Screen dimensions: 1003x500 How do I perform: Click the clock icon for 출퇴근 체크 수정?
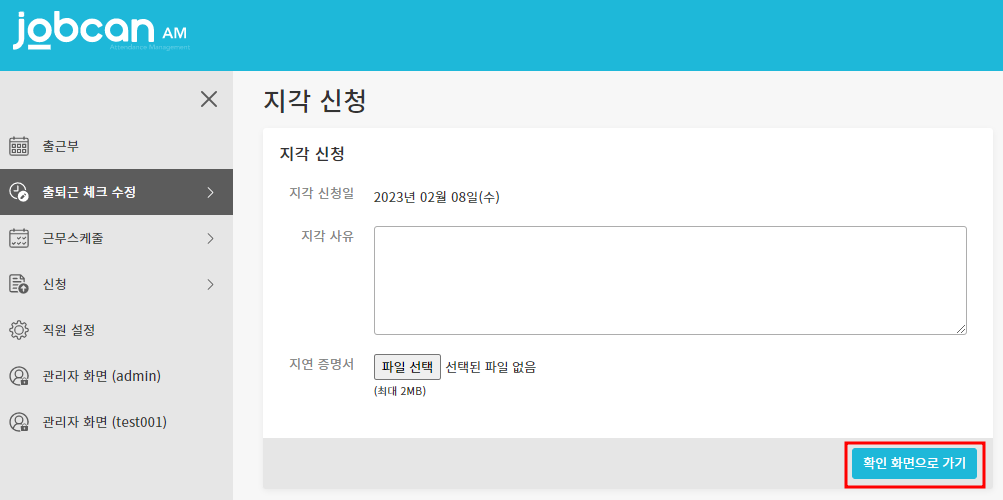19,192
